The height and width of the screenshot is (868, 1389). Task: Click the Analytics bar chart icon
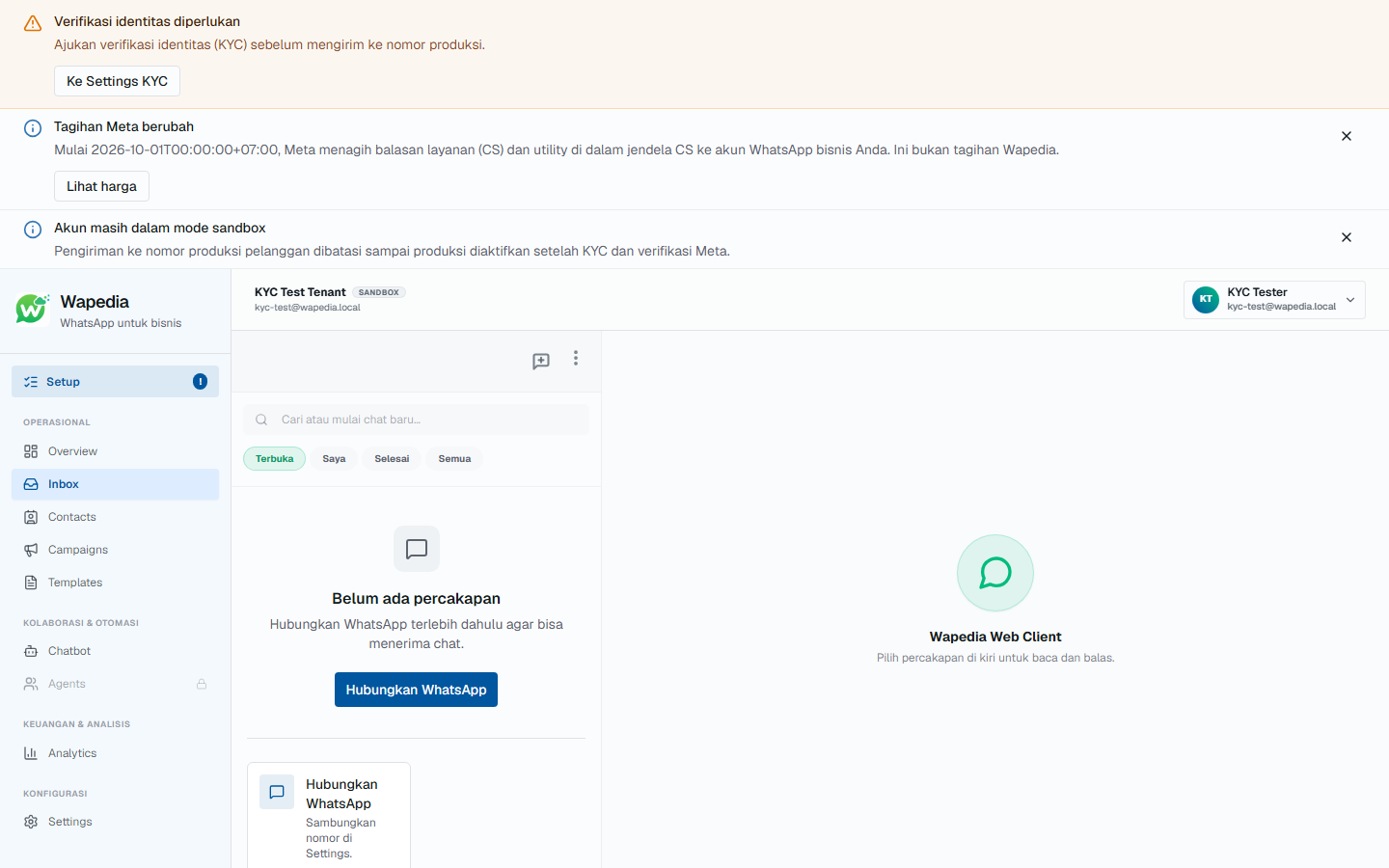[x=31, y=753]
